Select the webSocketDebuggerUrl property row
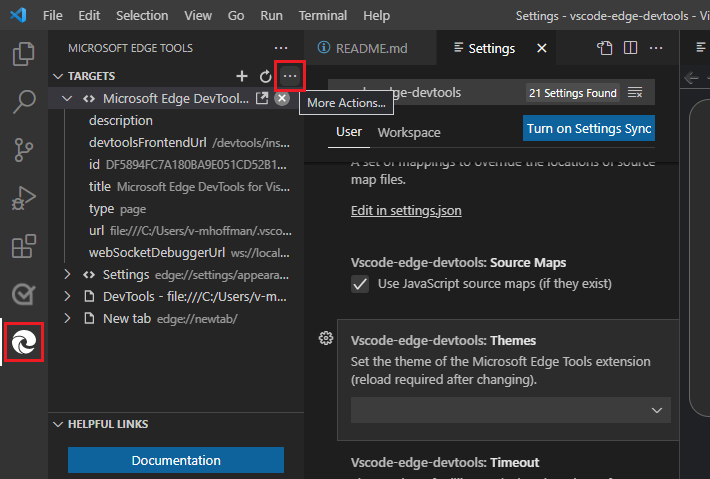Image resolution: width=710 pixels, height=479 pixels. coord(177,253)
